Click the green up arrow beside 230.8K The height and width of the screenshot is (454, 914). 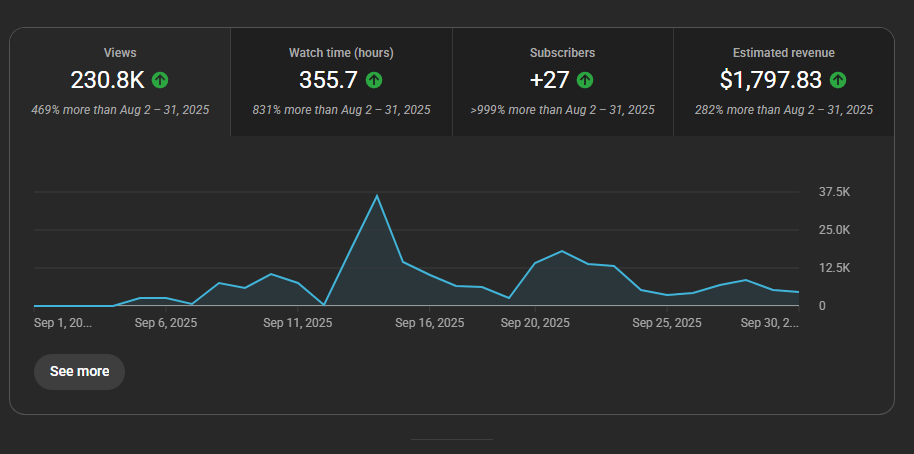point(160,80)
